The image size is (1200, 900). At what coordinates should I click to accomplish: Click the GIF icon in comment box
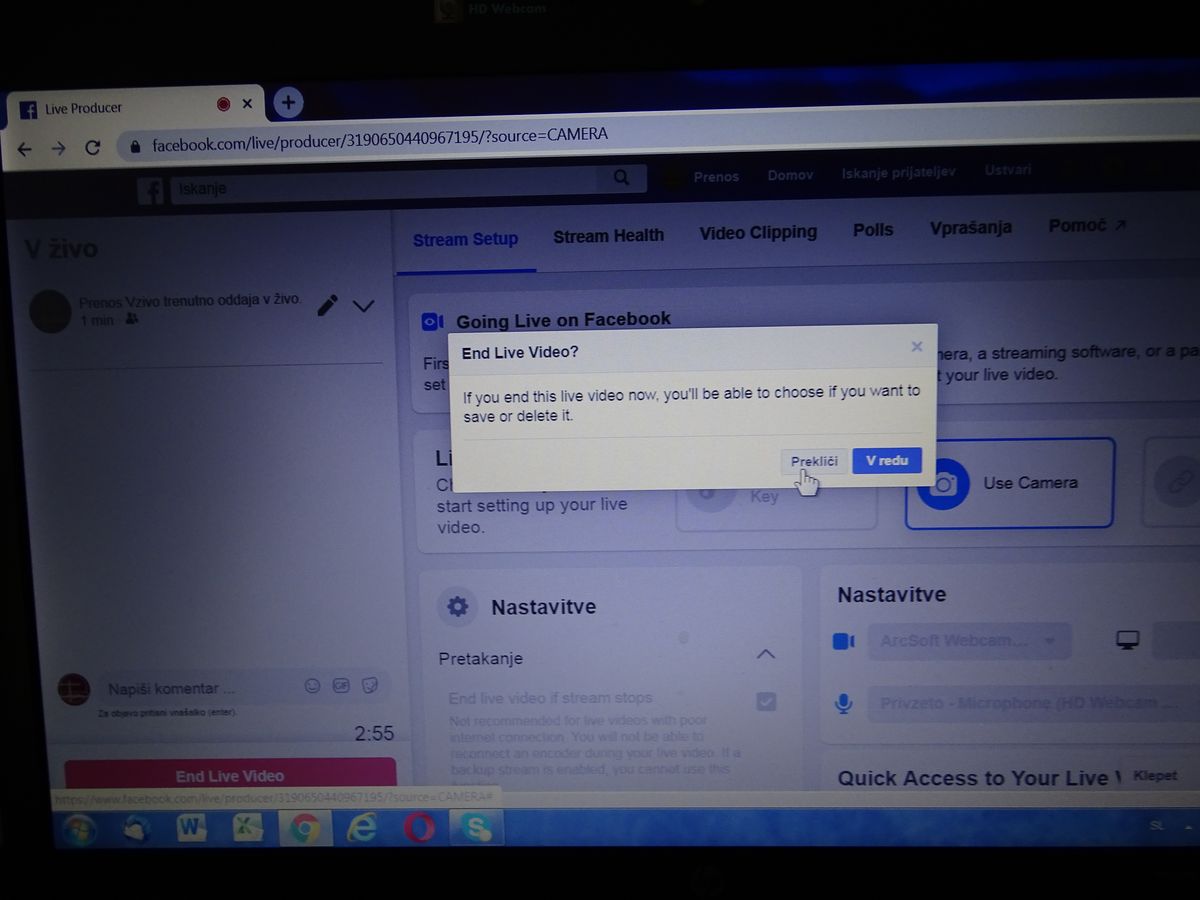tap(341, 686)
